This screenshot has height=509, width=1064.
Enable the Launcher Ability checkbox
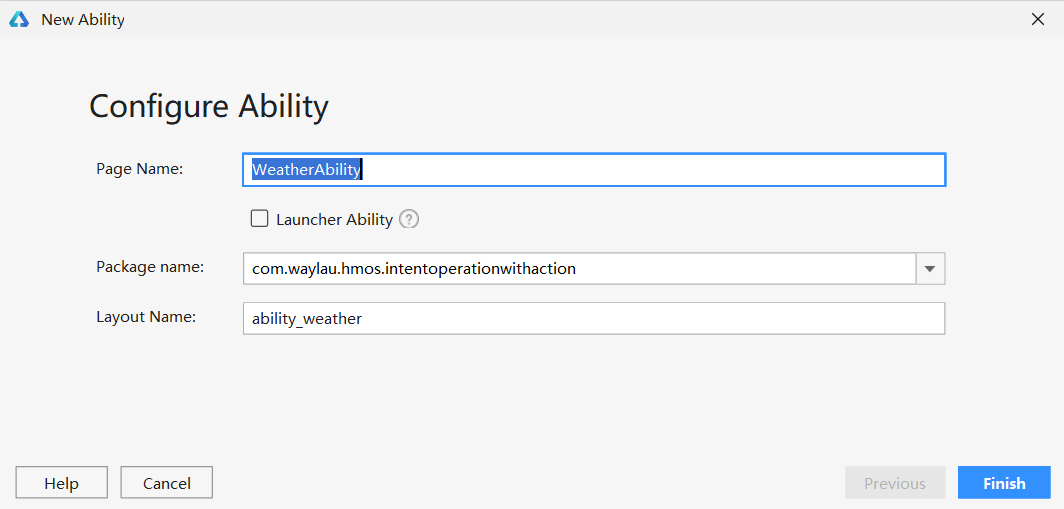(x=260, y=219)
